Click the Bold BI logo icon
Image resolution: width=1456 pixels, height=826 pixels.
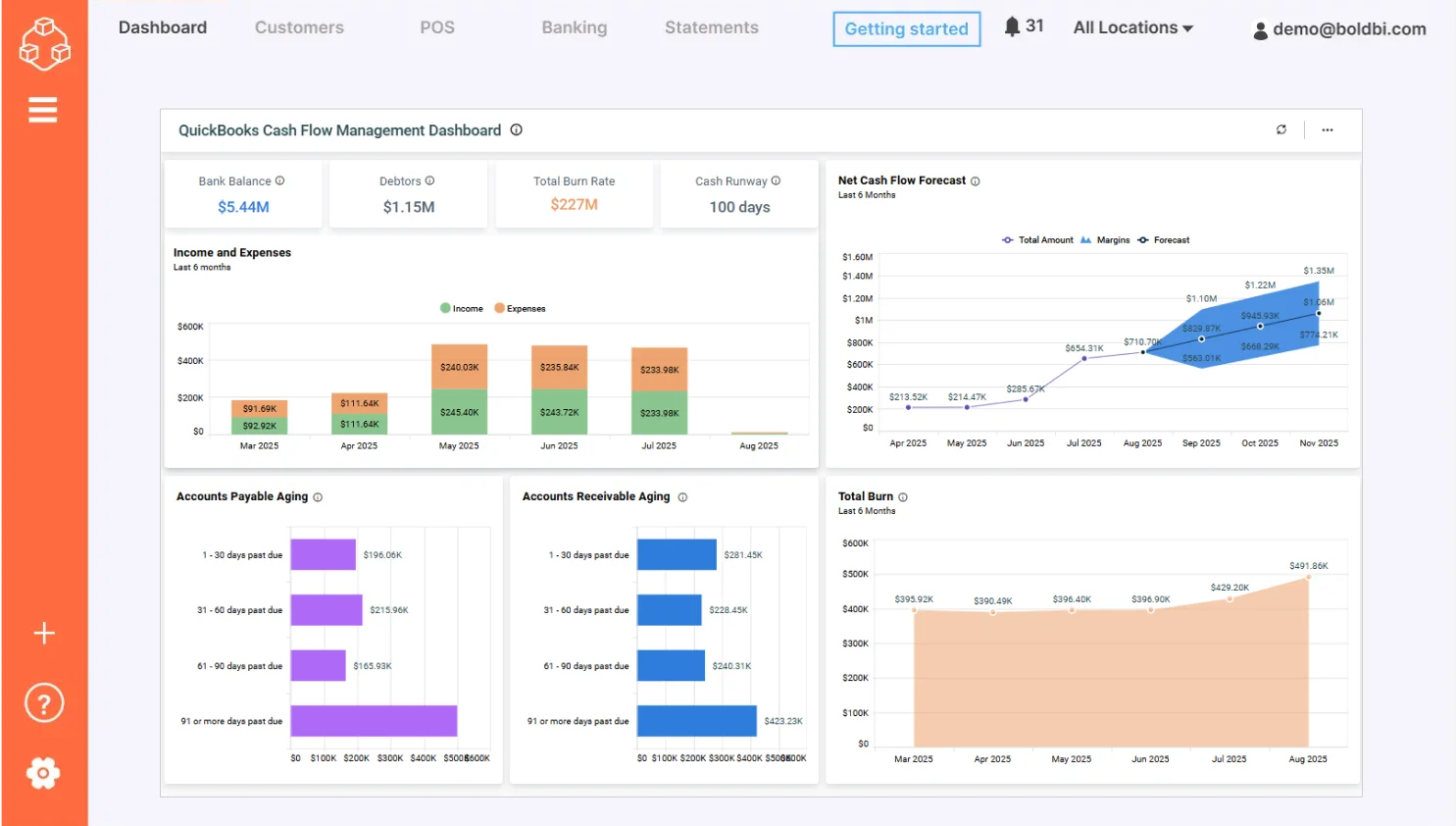coord(43,43)
